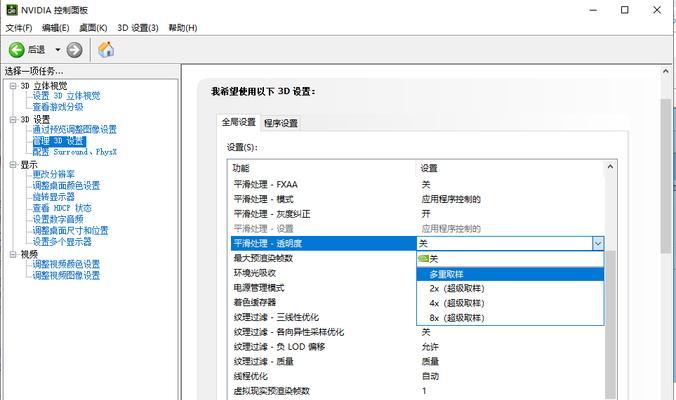Select 管理 3D 设置 in the tree
Screen dimensions: 676x400
click(59, 141)
